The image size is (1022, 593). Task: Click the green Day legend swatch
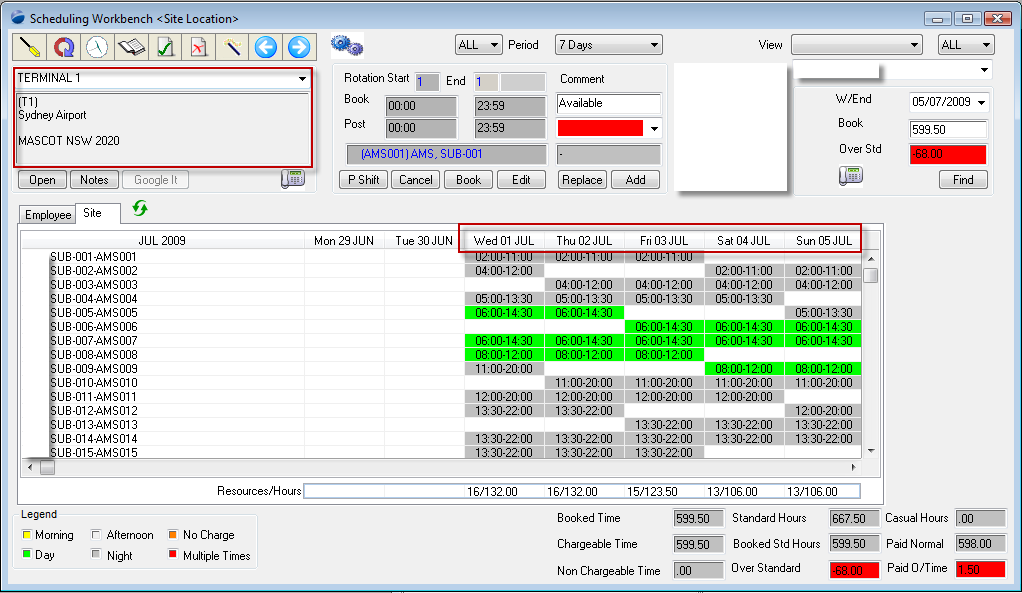point(27,554)
